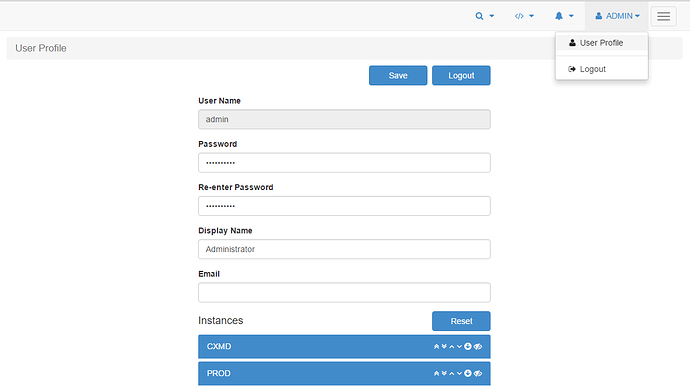Open the code tools dropdown in navbar

524,16
